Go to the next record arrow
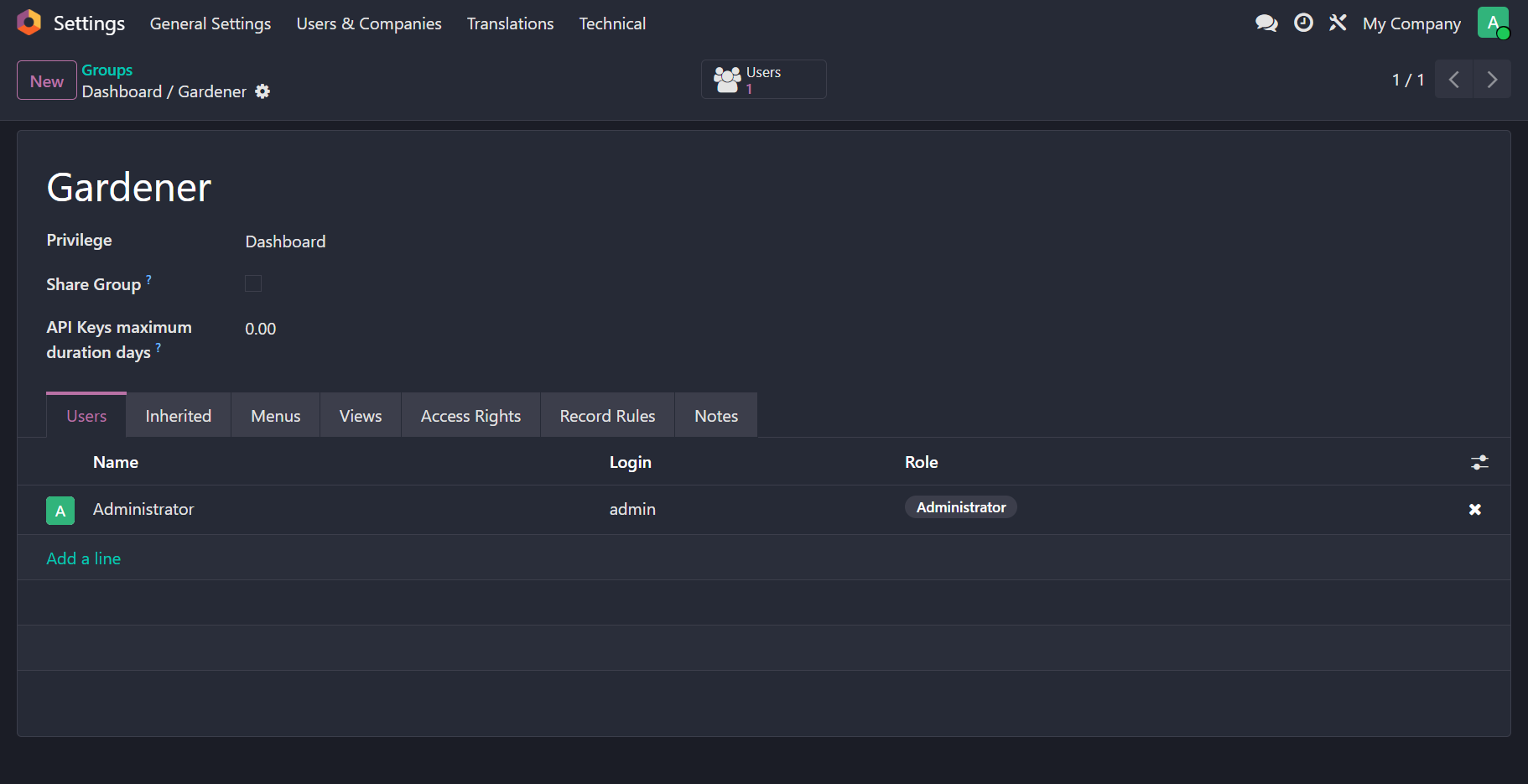Viewport: 1528px width, 784px height. coord(1491,80)
